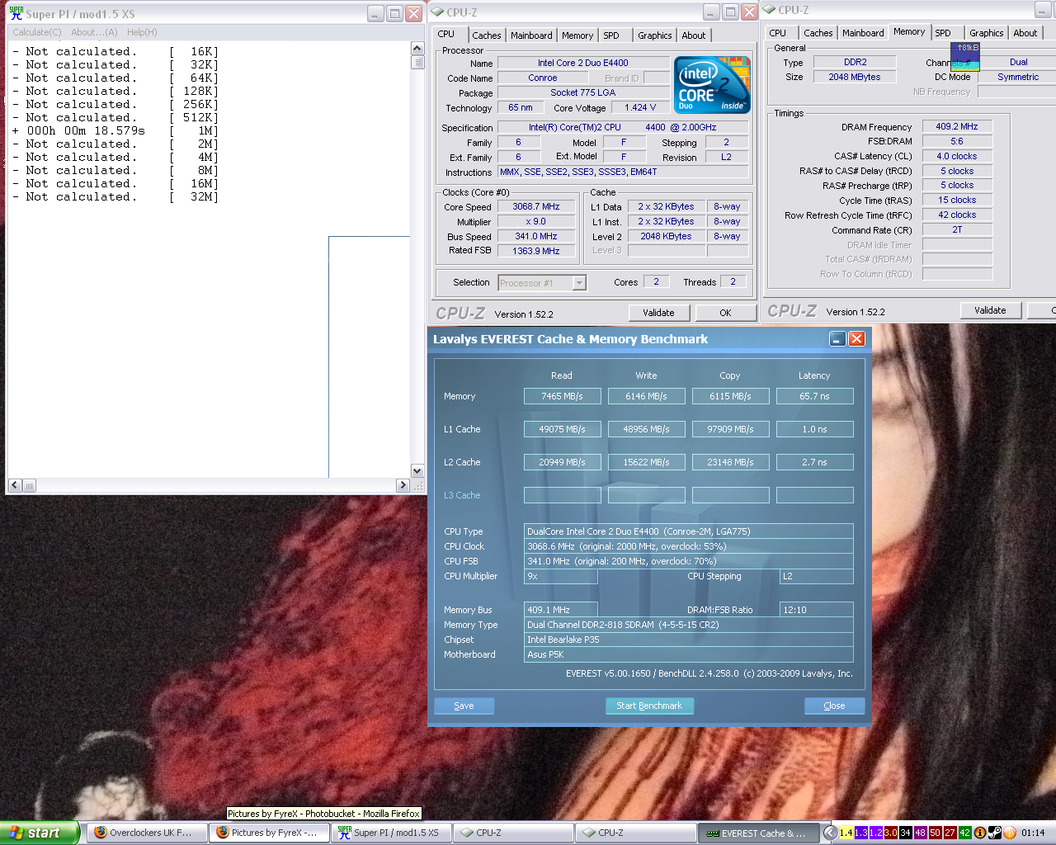Click the left CPU-Z title bar icon
This screenshot has height=845, width=1056.
coord(437,12)
